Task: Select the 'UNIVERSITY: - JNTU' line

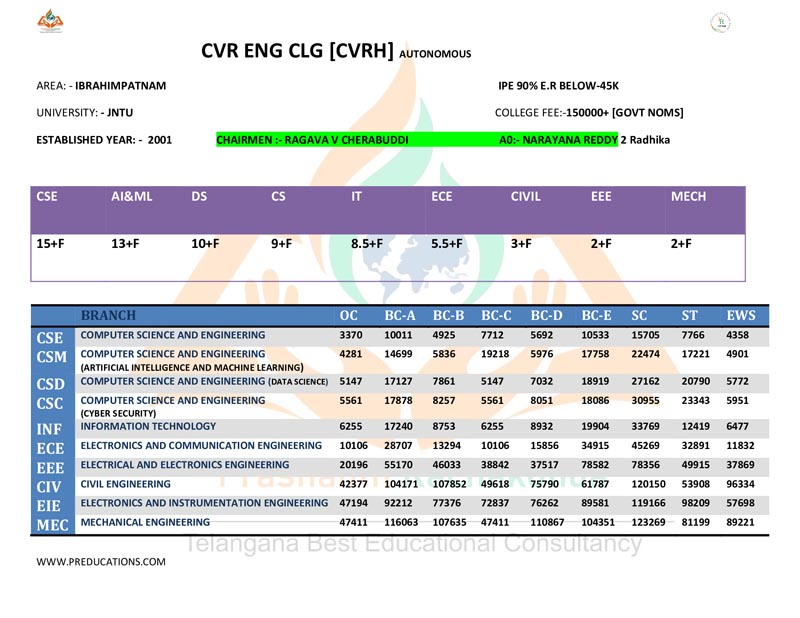Action: 85,113
